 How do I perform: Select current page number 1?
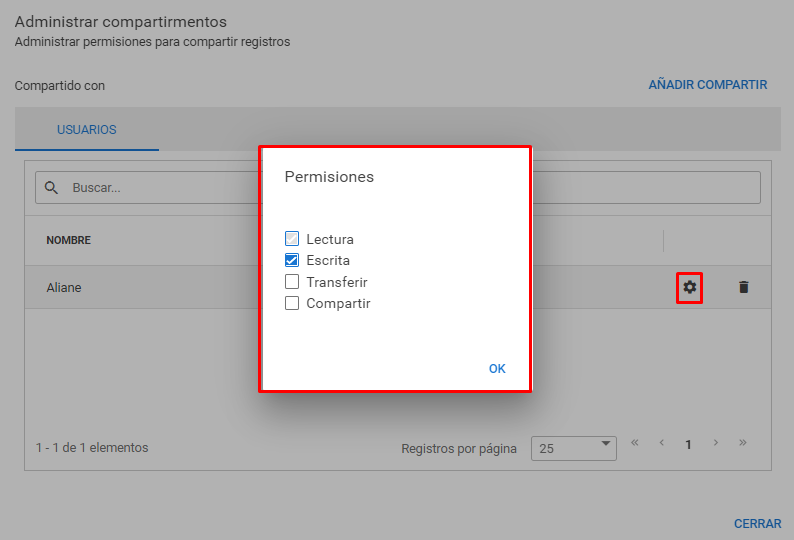pos(688,445)
